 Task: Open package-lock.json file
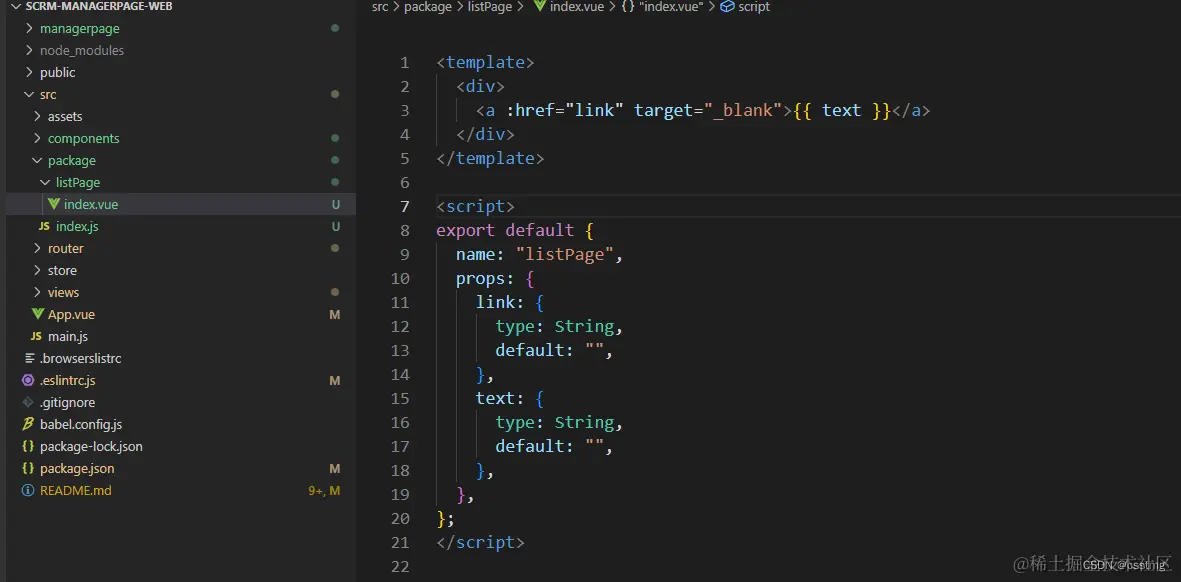pos(181,446)
